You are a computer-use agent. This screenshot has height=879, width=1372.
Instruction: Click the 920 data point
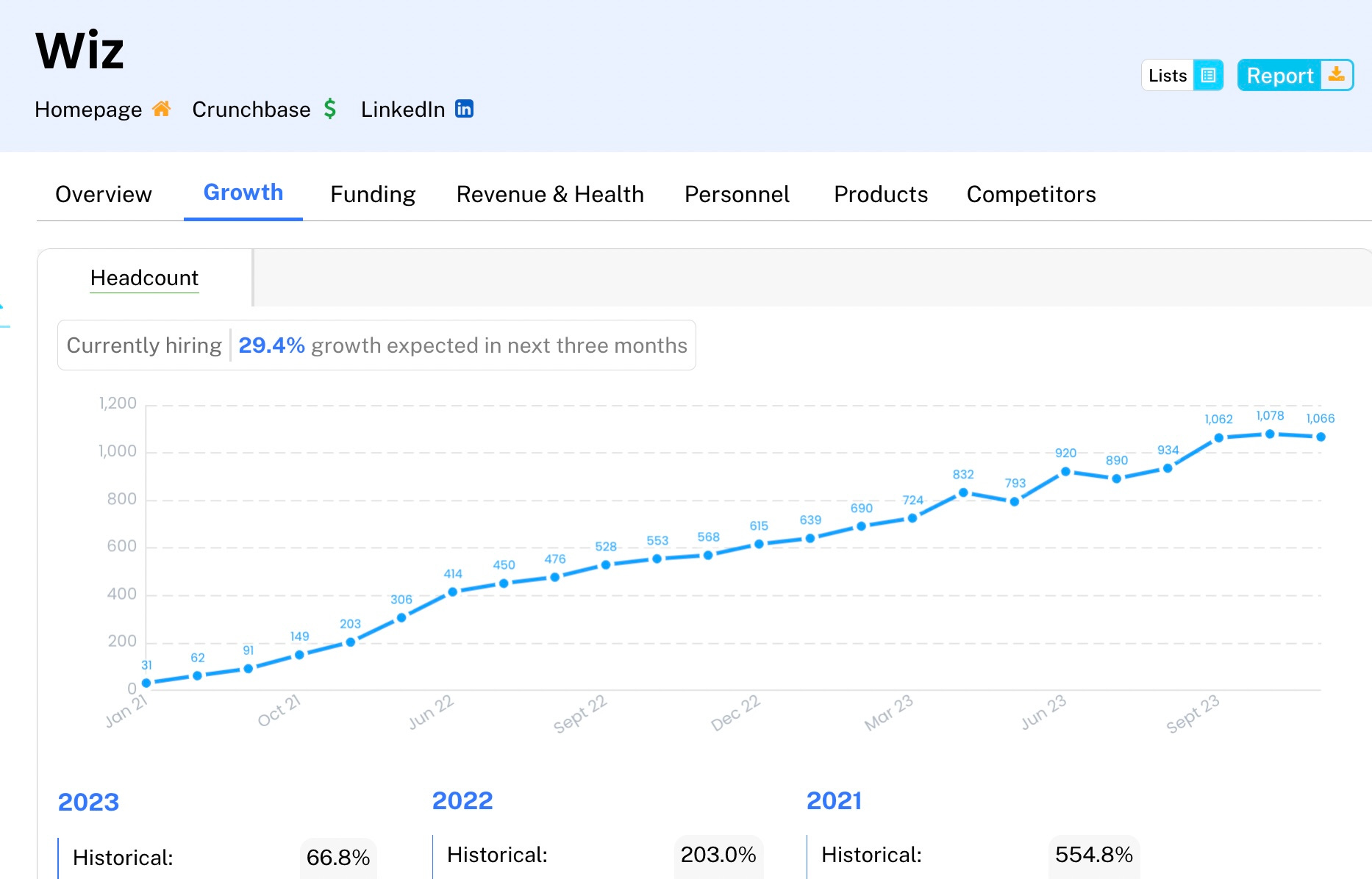pyautogui.click(x=1065, y=472)
